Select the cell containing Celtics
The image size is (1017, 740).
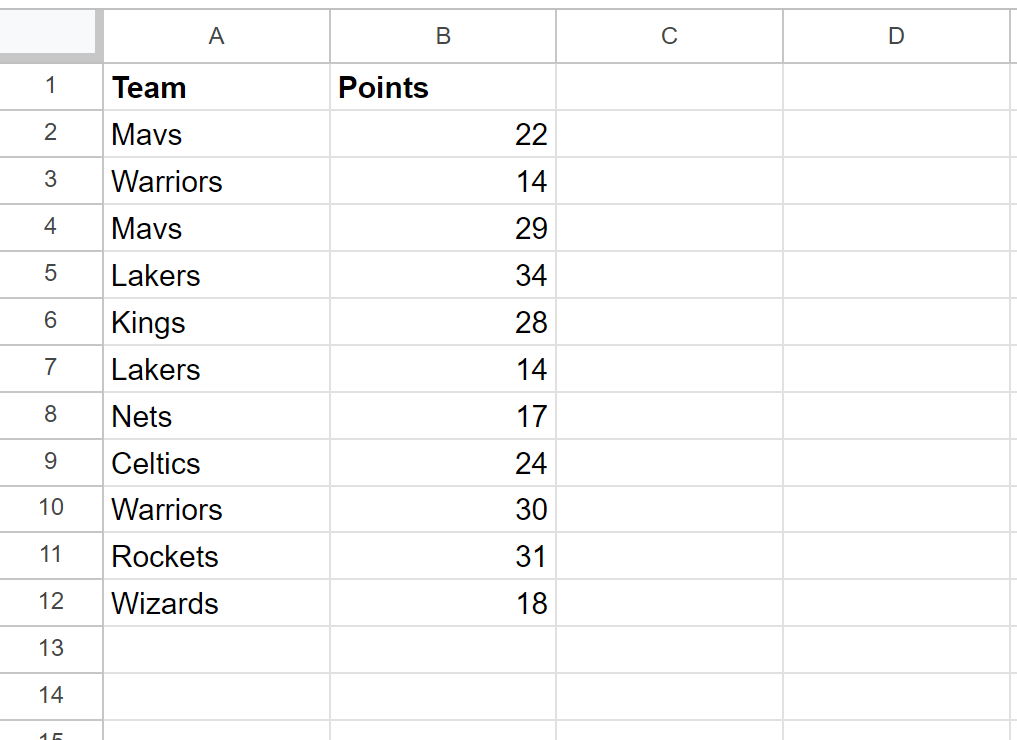click(x=217, y=462)
